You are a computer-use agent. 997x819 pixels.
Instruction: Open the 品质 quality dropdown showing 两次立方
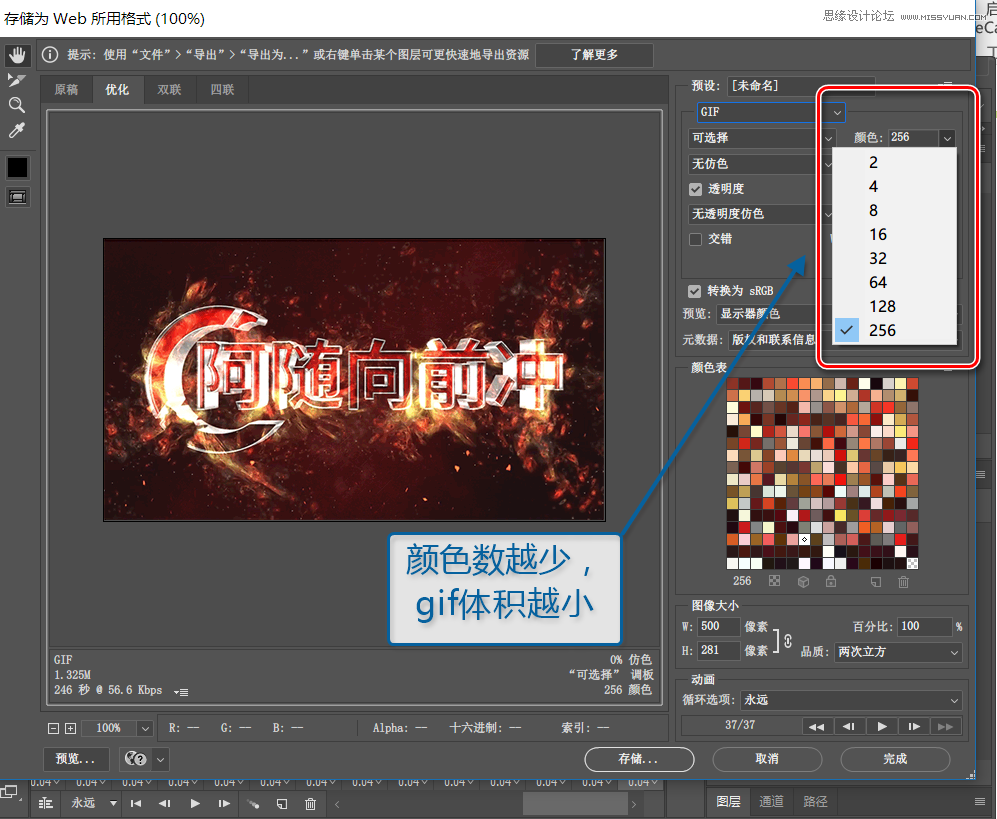(897, 652)
